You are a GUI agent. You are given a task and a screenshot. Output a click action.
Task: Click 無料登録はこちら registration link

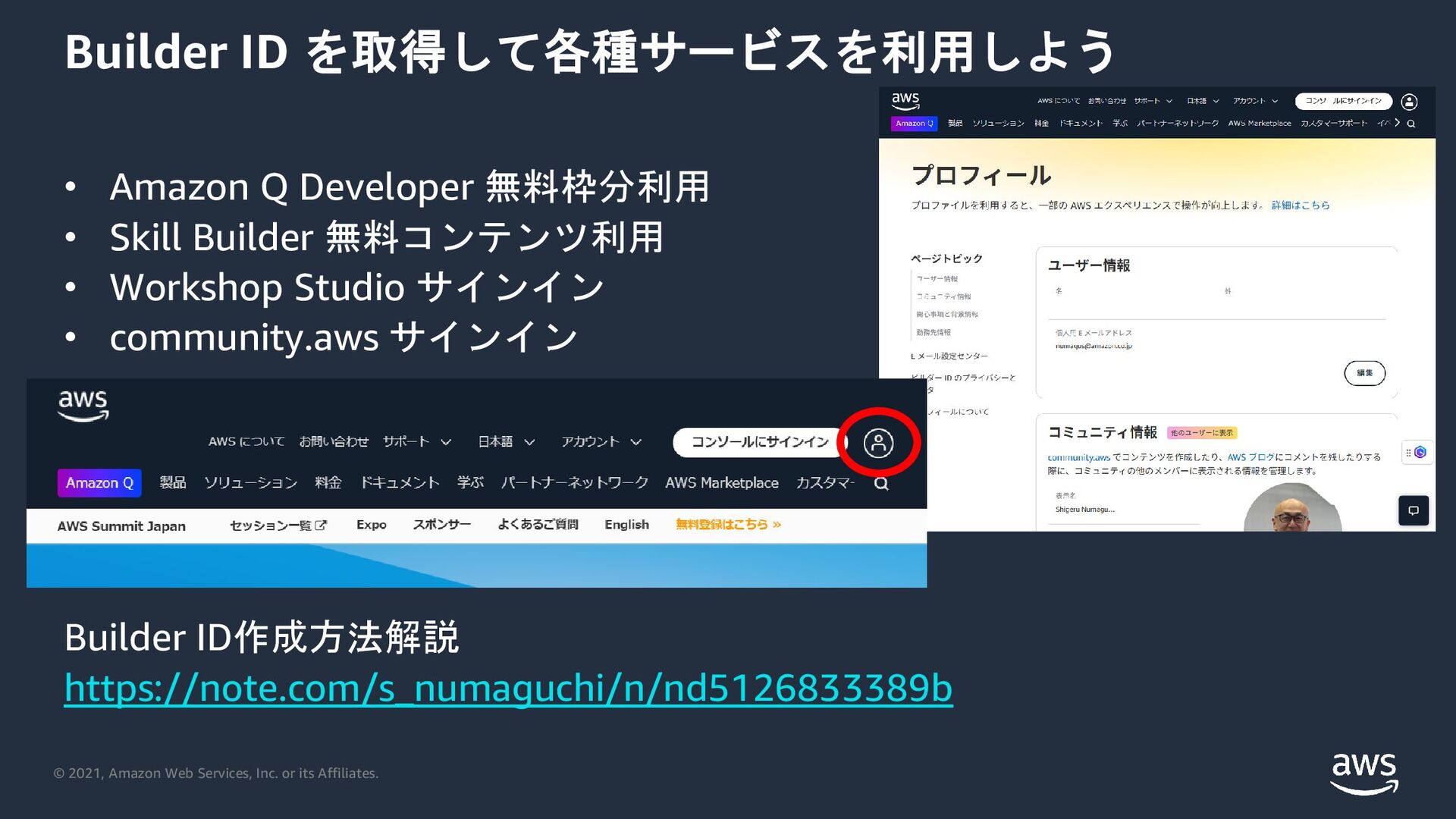click(727, 525)
